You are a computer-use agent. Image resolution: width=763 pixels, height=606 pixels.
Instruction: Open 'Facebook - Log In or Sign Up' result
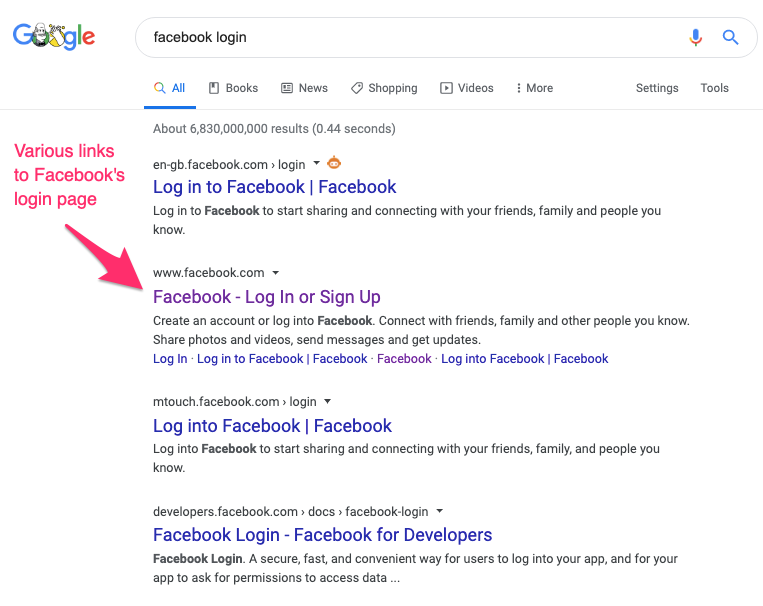click(x=267, y=297)
